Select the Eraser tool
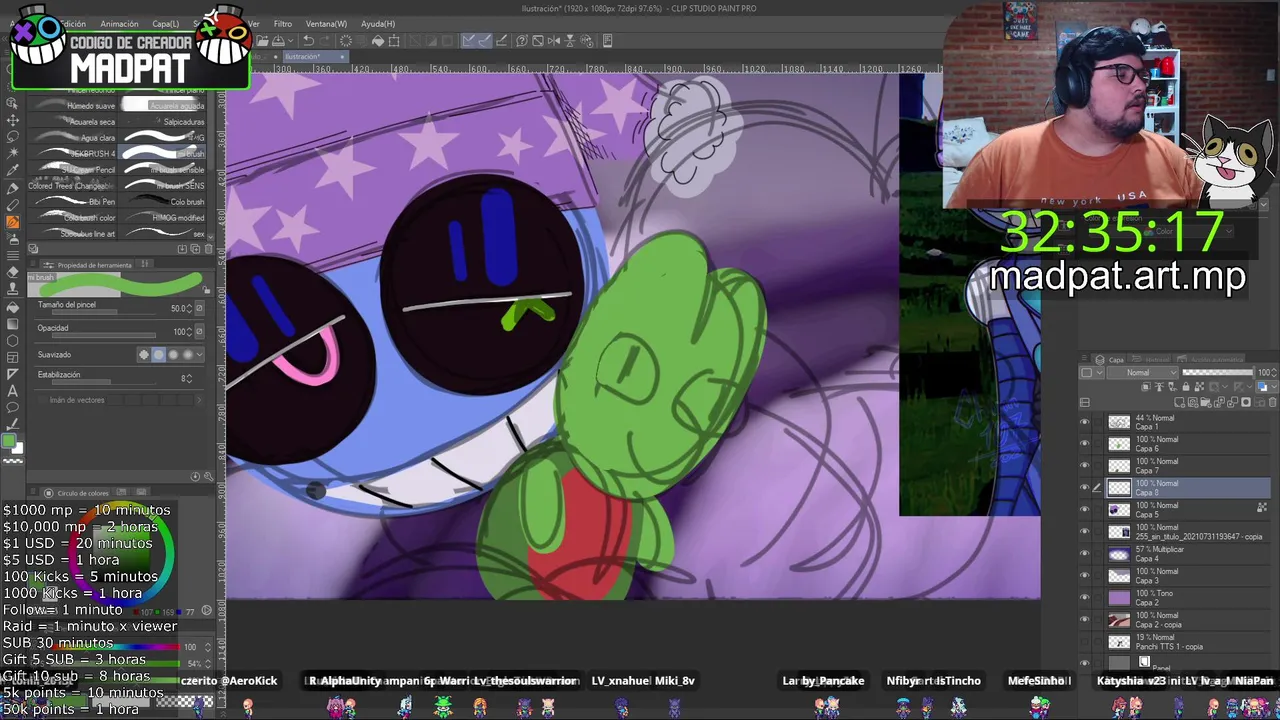 [x=12, y=273]
